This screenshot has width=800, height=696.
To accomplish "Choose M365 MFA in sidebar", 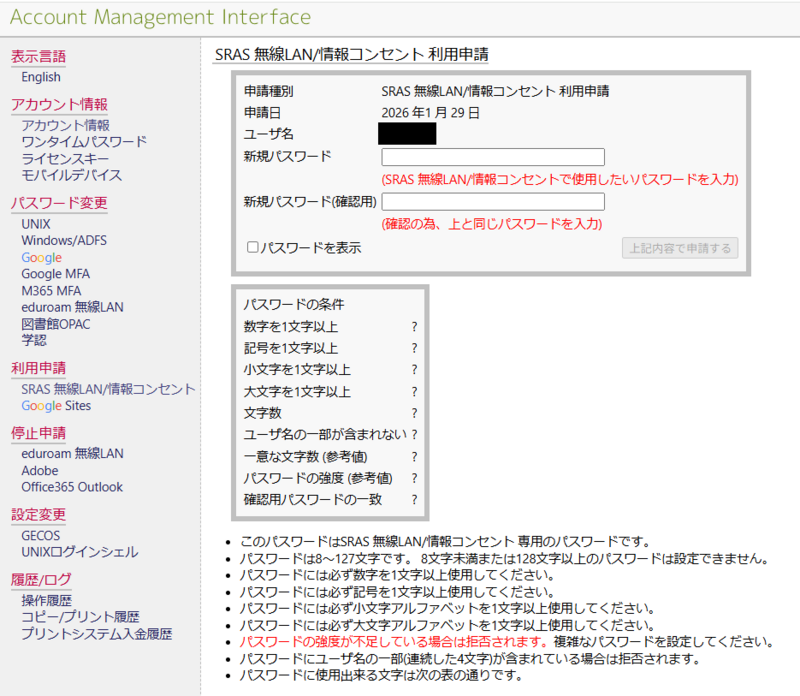I will coord(54,291).
